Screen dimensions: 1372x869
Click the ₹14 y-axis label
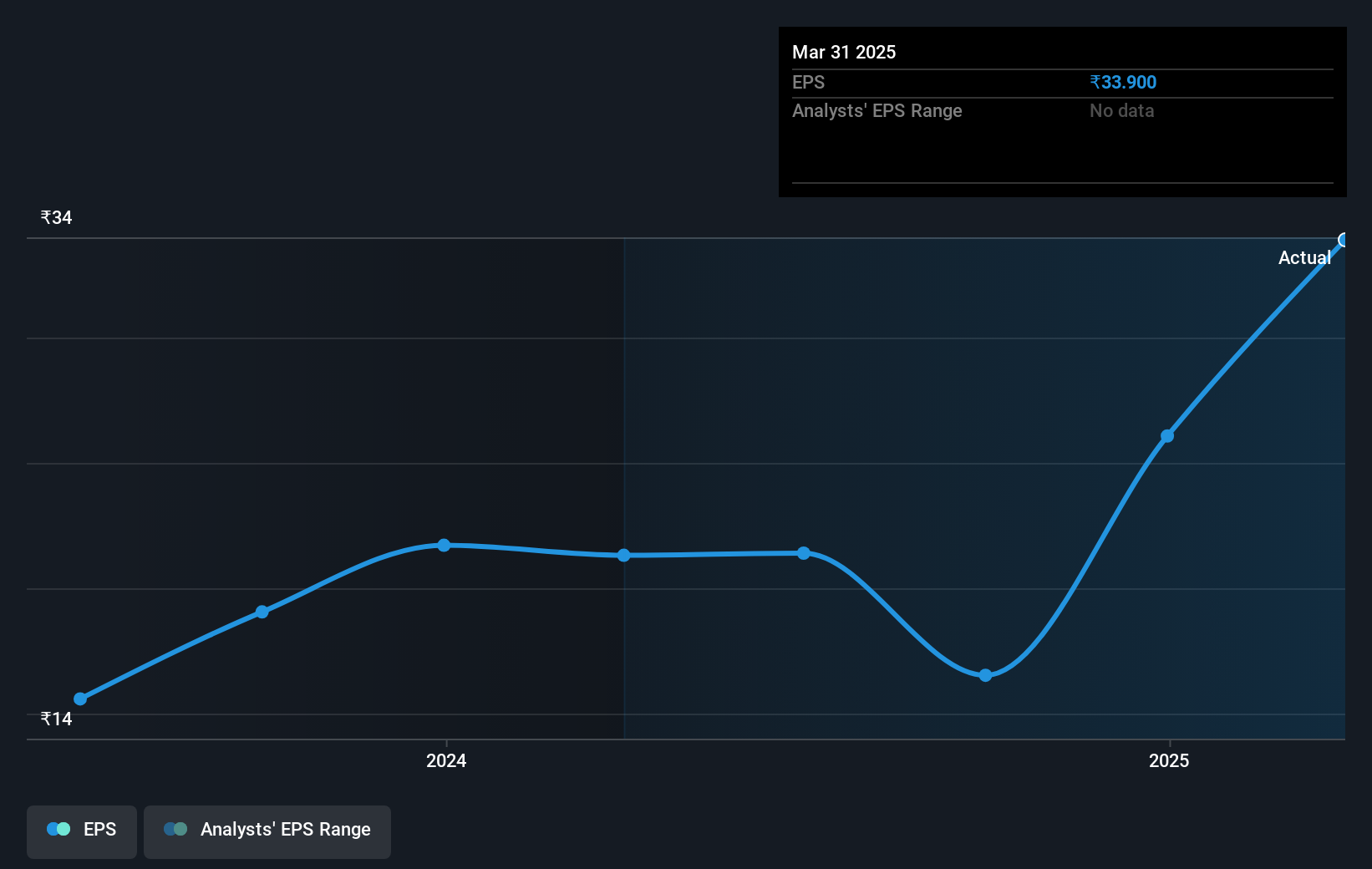pyautogui.click(x=56, y=719)
